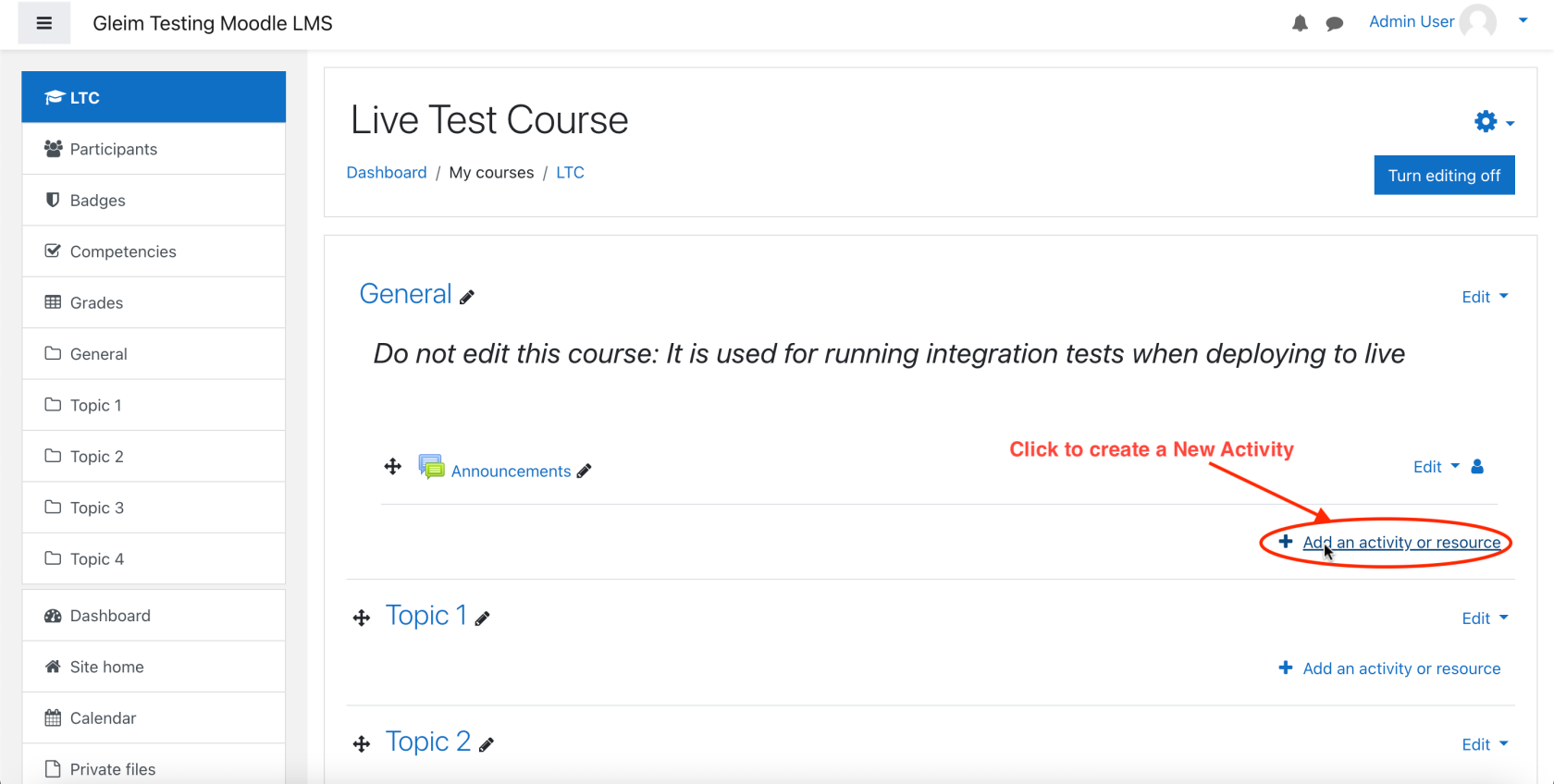Click the move handle next to Announcements

[393, 467]
